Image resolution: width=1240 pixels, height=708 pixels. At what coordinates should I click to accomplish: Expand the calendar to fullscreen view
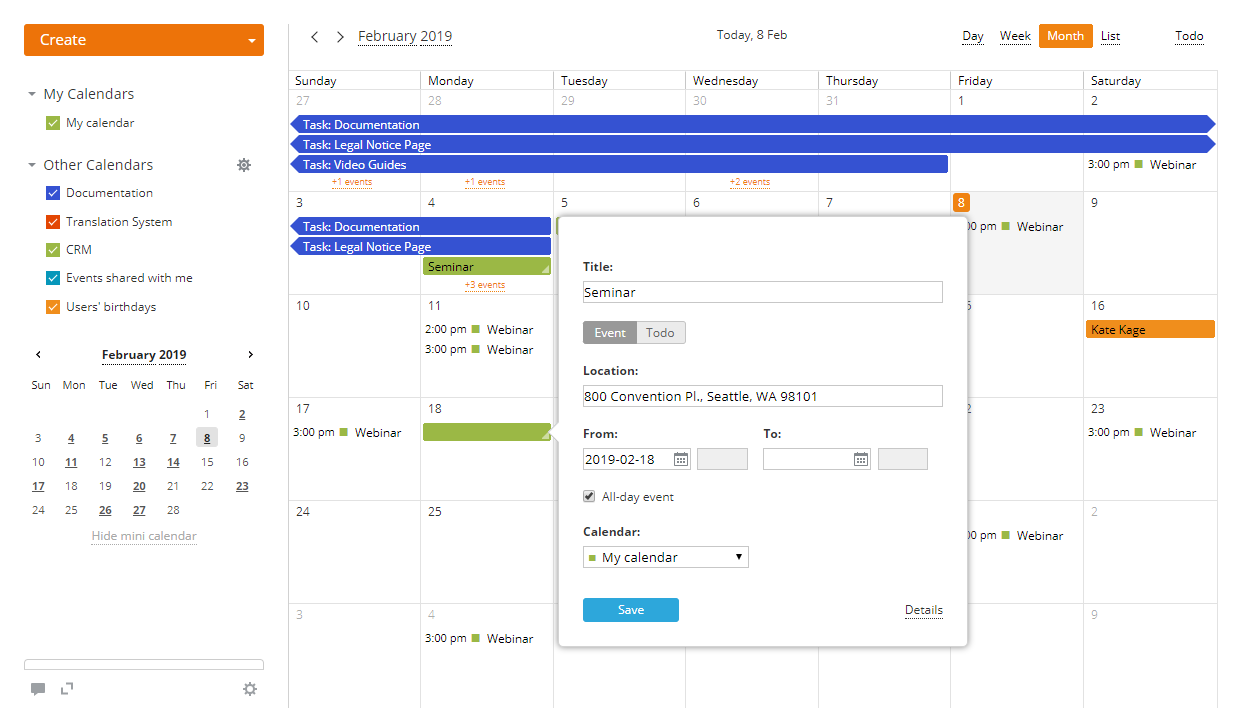pyautogui.click(x=66, y=689)
